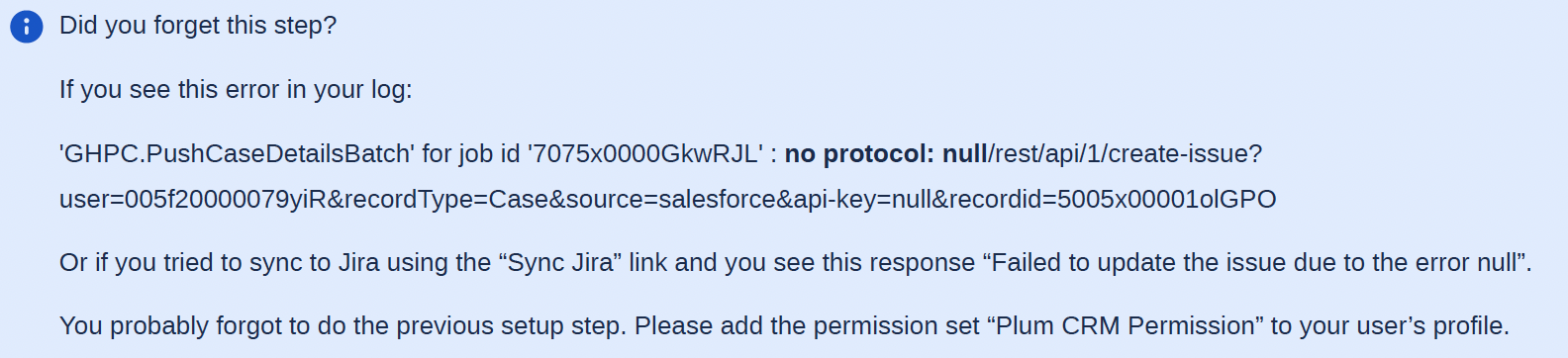Click the bold "no protocol: null" text
Image resolution: width=1568 pixels, height=358 pixels.
click(886, 153)
